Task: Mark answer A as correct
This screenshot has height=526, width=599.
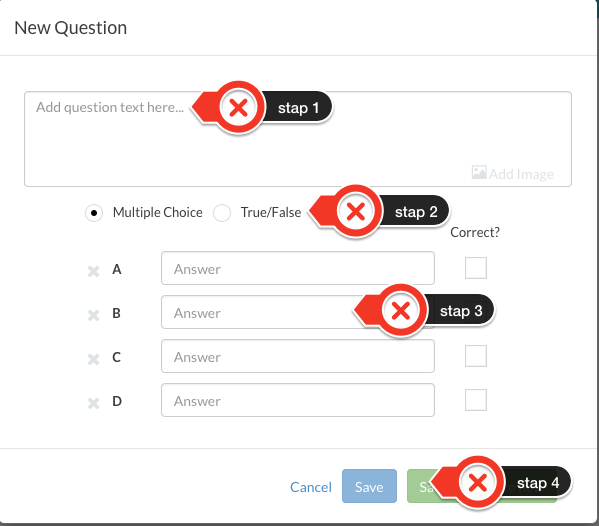Action: [x=476, y=268]
